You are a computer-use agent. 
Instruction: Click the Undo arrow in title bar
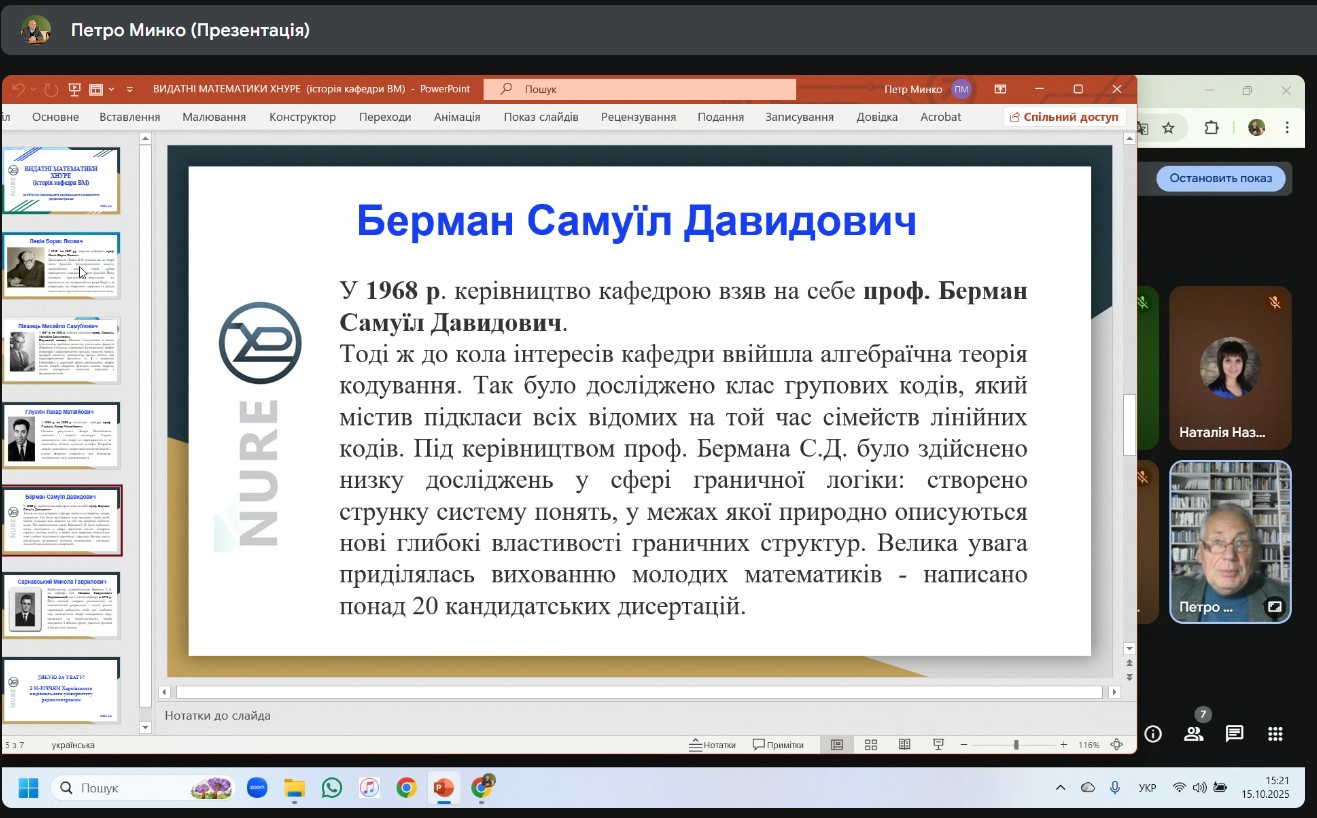(17, 89)
